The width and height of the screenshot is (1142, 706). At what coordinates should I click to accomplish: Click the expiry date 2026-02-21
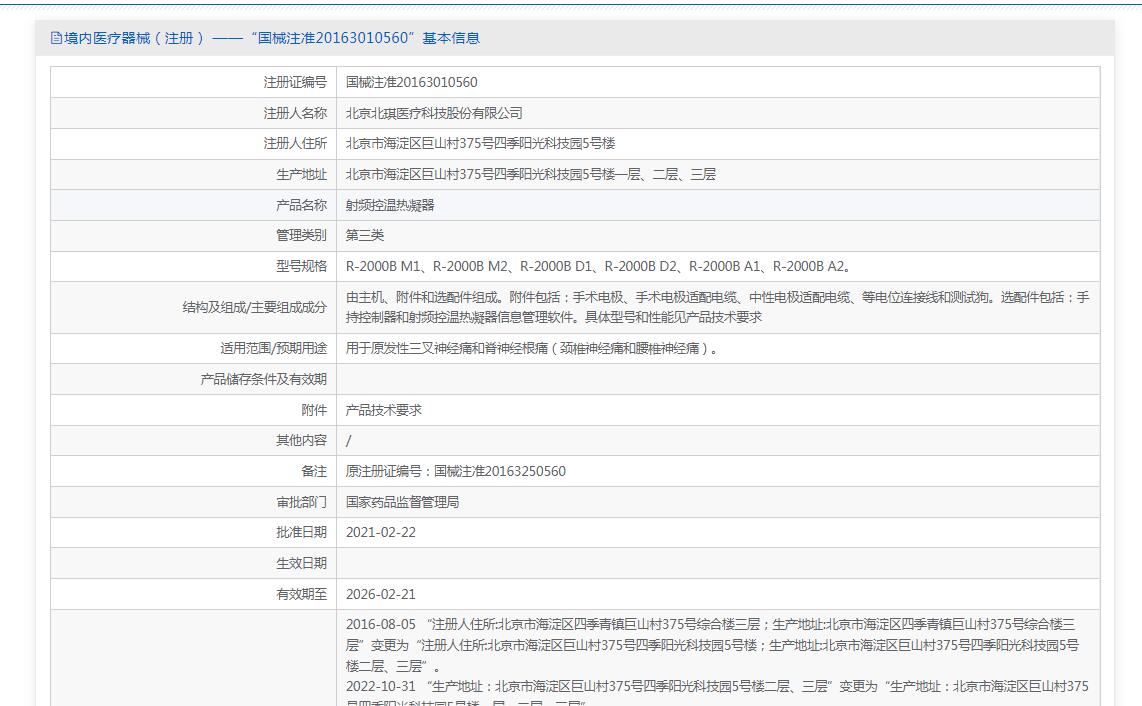pyautogui.click(x=380, y=594)
